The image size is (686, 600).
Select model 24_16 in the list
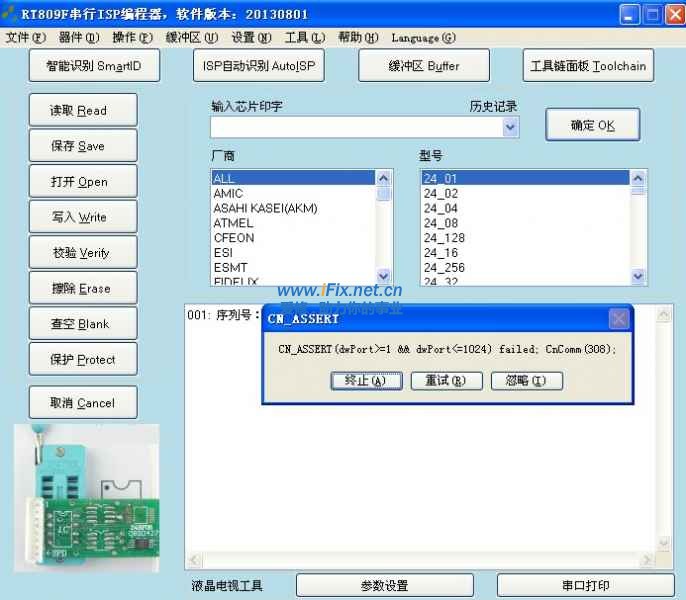[525, 253]
